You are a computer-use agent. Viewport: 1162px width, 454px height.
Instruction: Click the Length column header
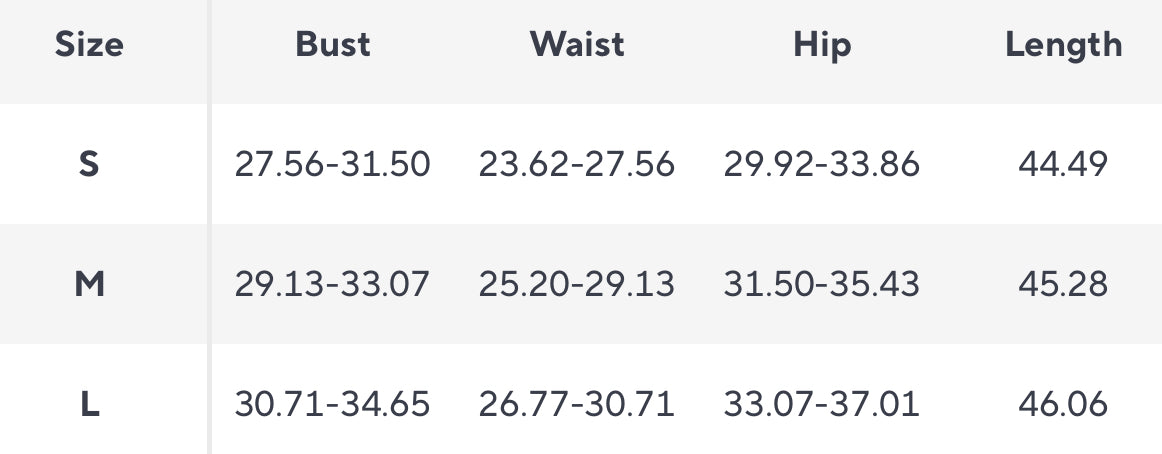click(1064, 45)
